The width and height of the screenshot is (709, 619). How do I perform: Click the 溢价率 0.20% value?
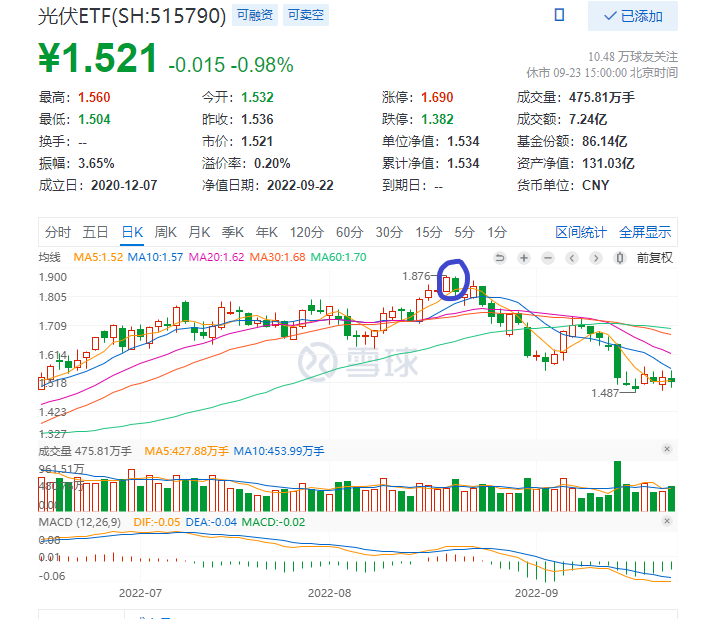pyautogui.click(x=272, y=163)
